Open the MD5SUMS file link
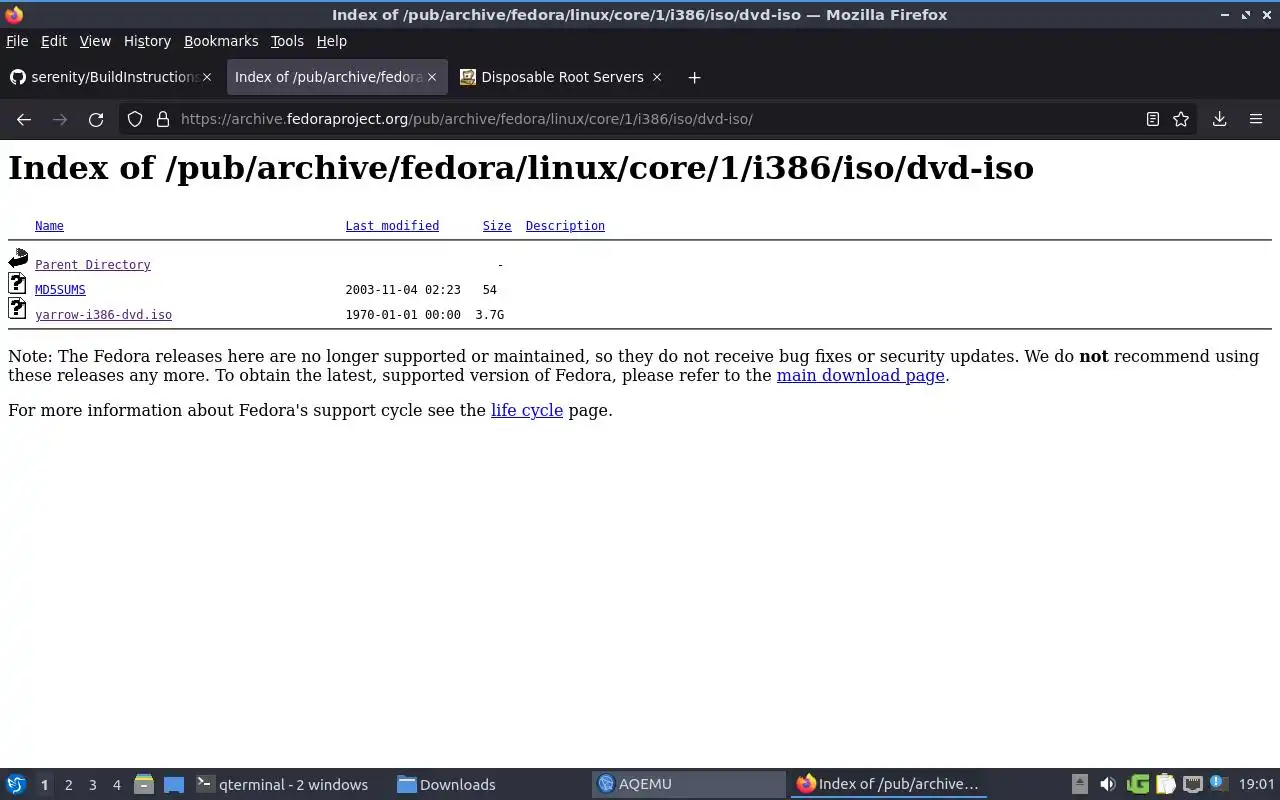 point(60,290)
